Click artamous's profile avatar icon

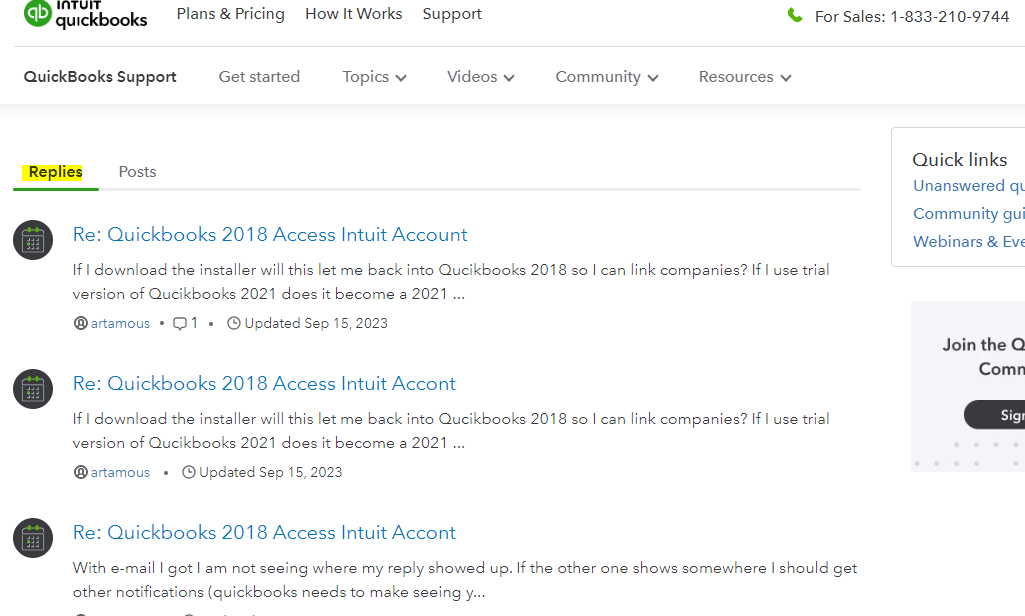(x=80, y=323)
